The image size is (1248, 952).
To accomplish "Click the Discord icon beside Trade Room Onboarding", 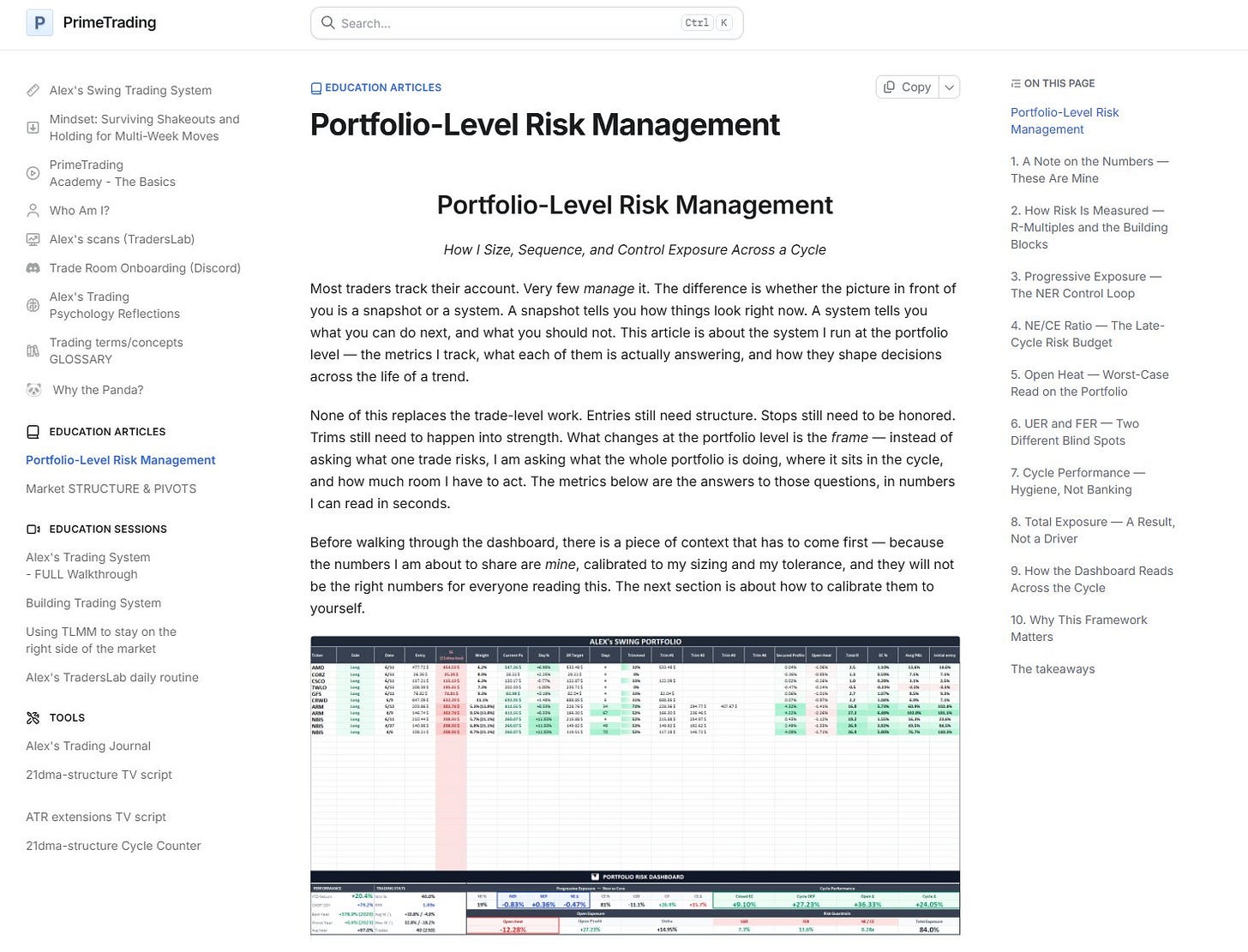I will (x=33, y=268).
